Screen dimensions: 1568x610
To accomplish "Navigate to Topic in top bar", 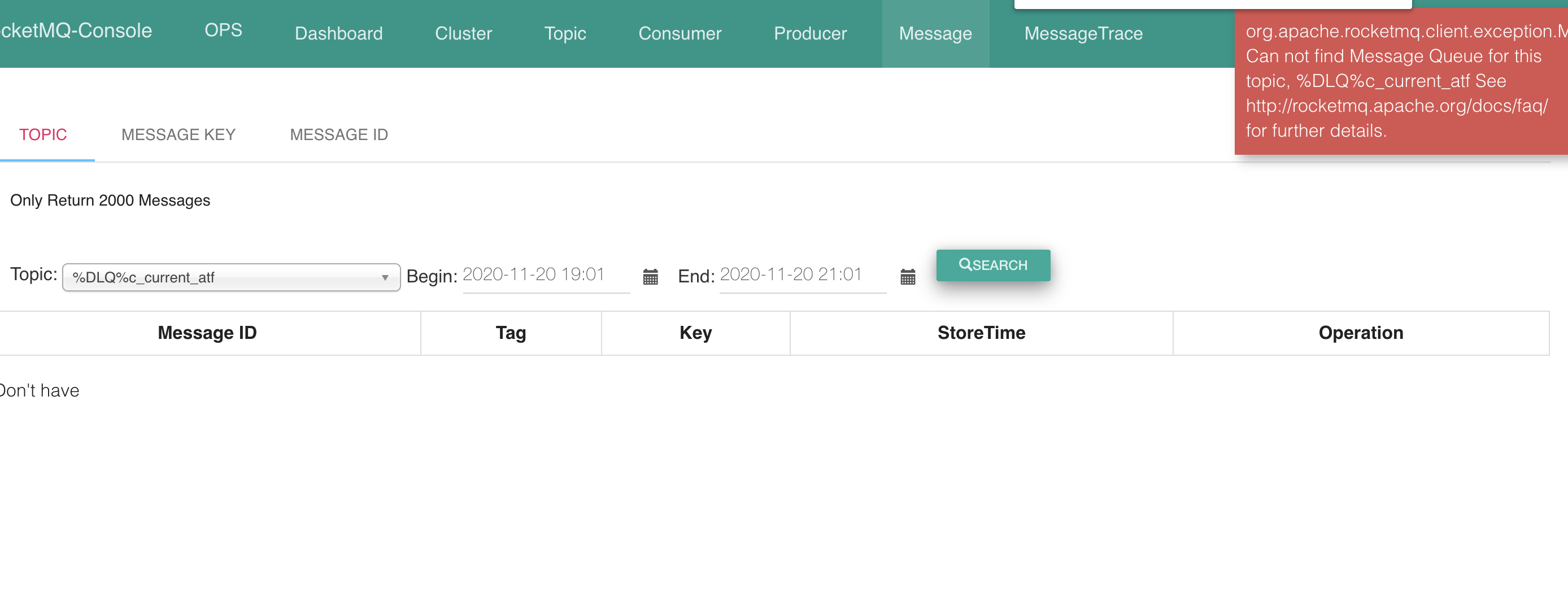I will click(565, 33).
